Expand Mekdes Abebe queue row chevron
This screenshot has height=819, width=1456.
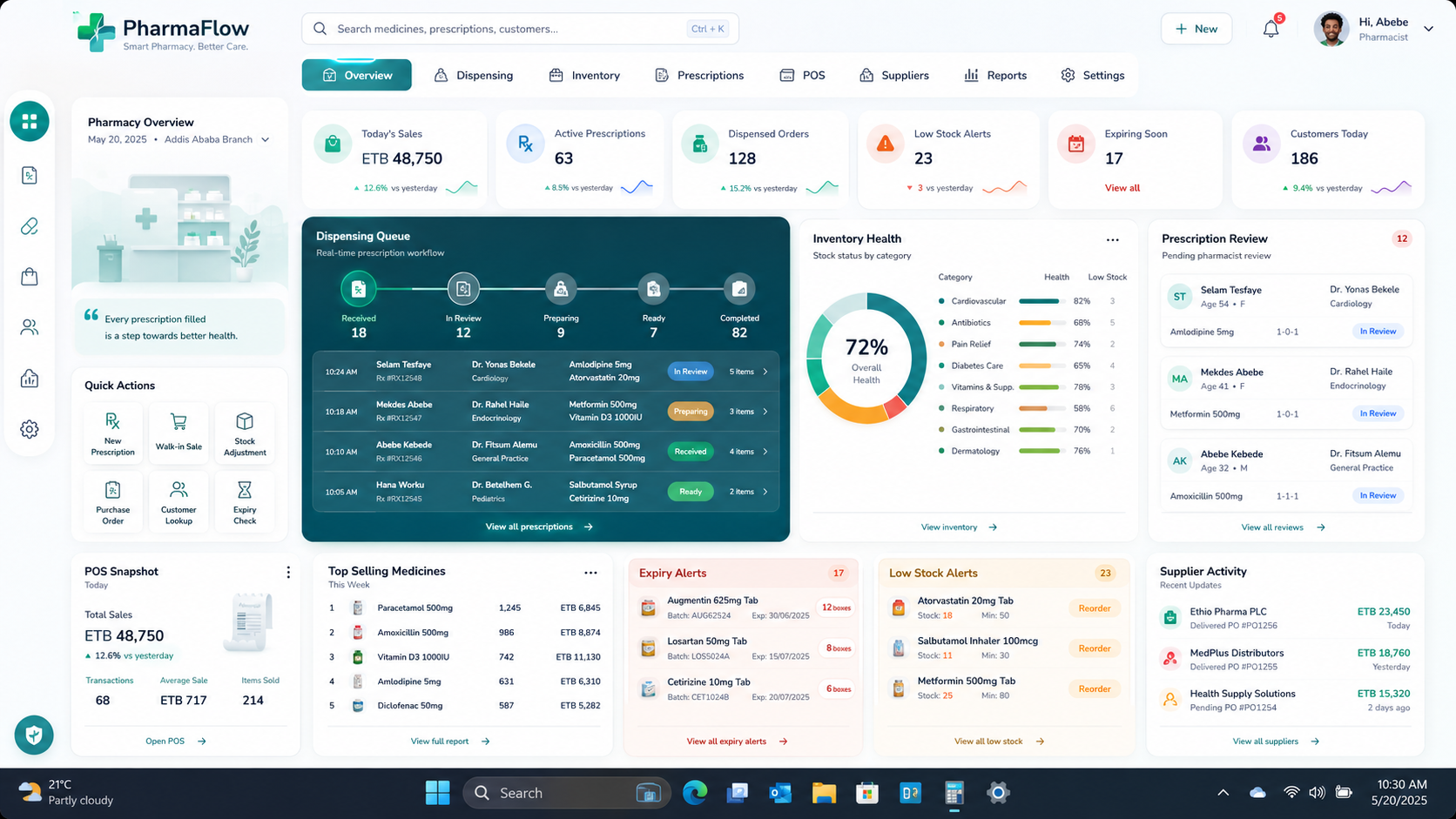[x=765, y=412]
